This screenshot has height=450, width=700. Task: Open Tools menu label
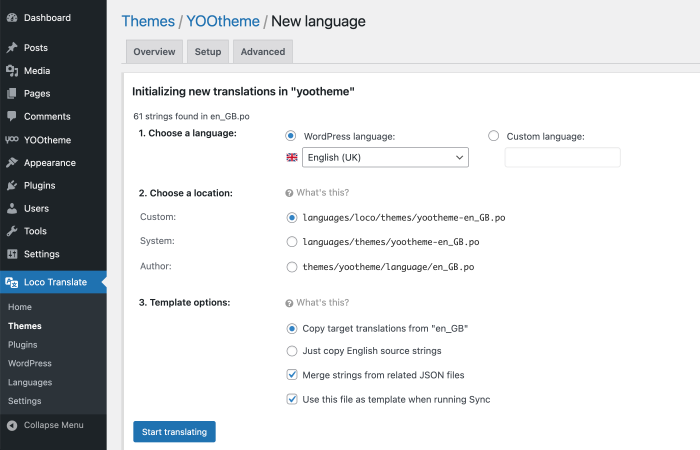35,231
